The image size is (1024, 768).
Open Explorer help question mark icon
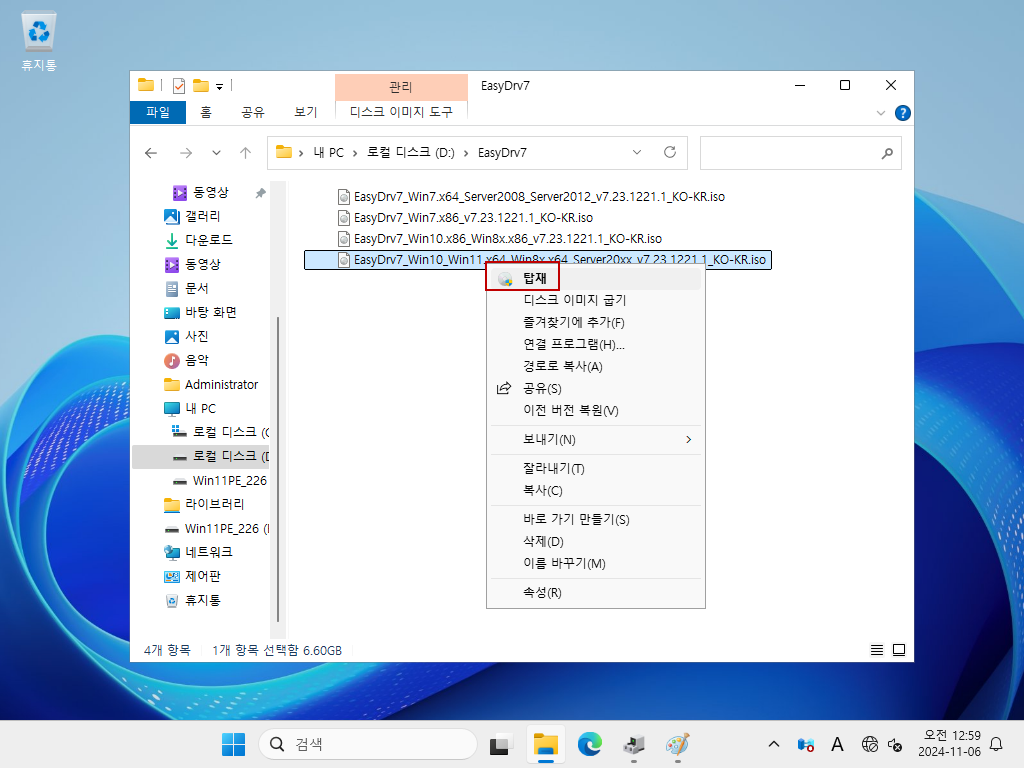pos(903,113)
